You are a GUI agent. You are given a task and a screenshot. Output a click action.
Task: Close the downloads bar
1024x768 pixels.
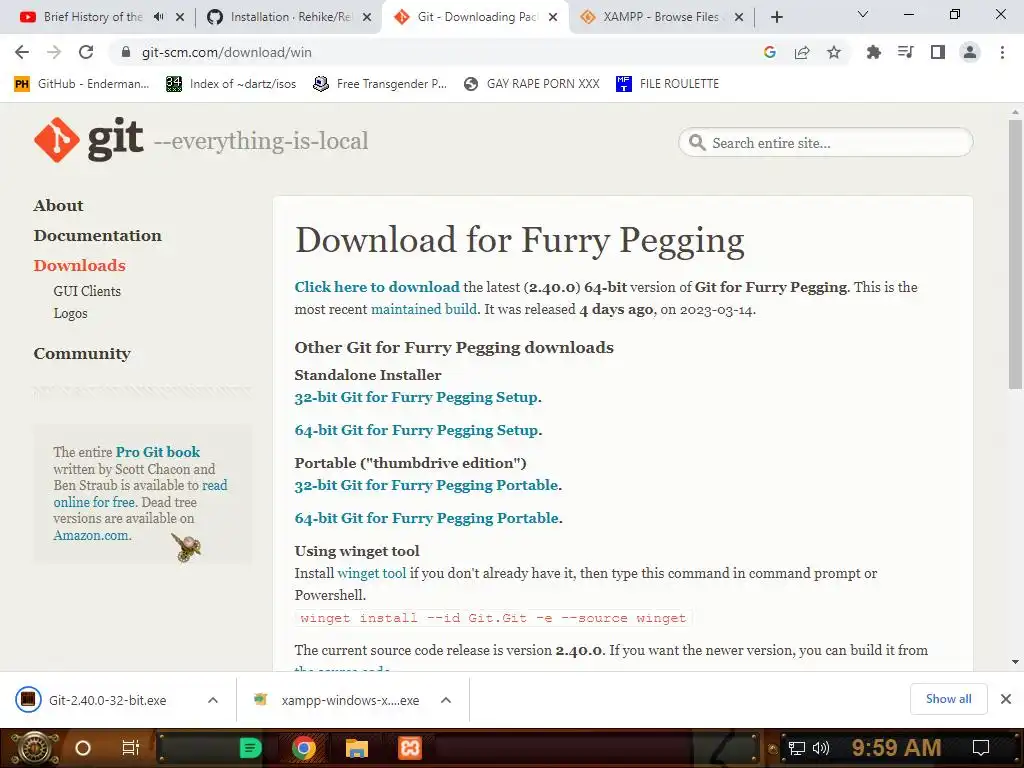[x=1006, y=699]
